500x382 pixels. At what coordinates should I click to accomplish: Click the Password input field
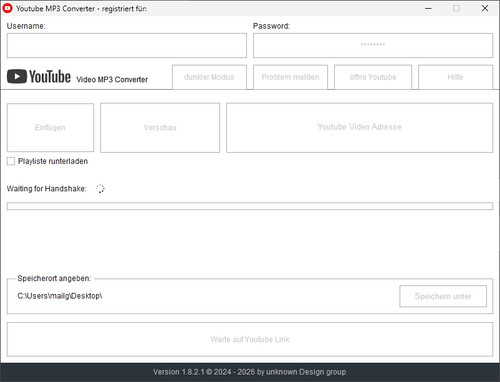click(x=373, y=45)
